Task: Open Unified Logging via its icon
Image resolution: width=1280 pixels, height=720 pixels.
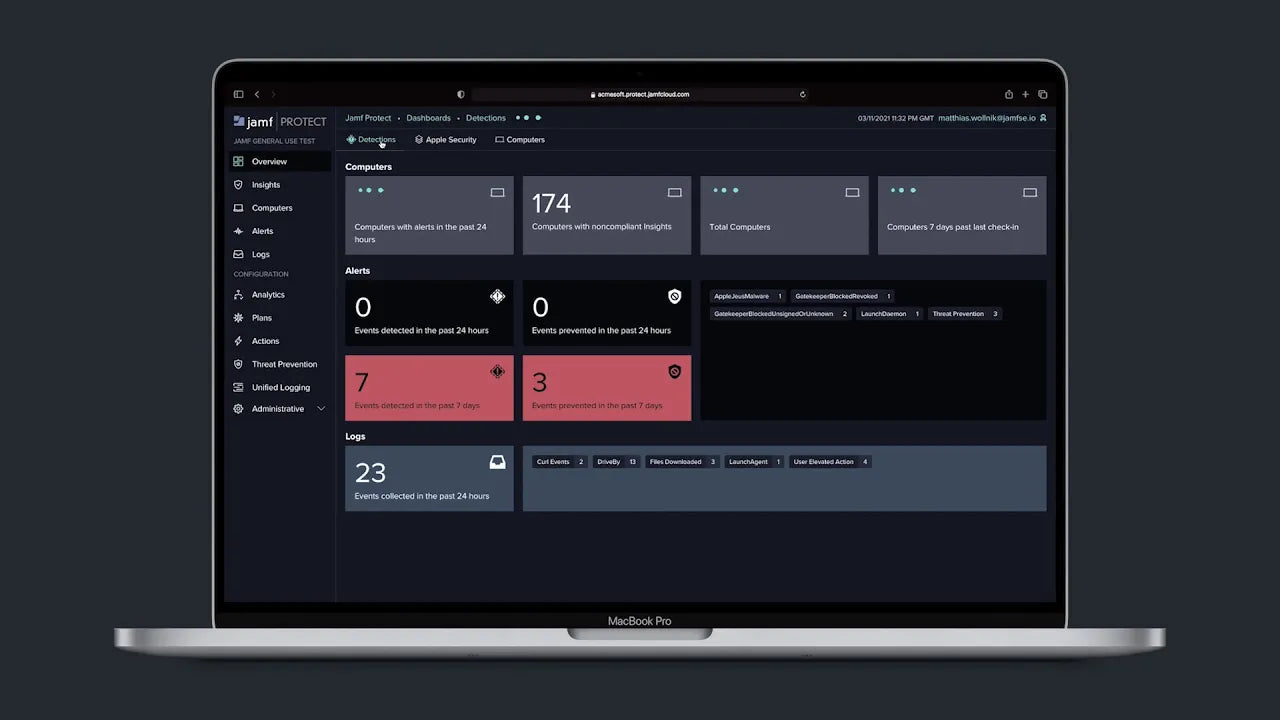Action: coord(238,387)
